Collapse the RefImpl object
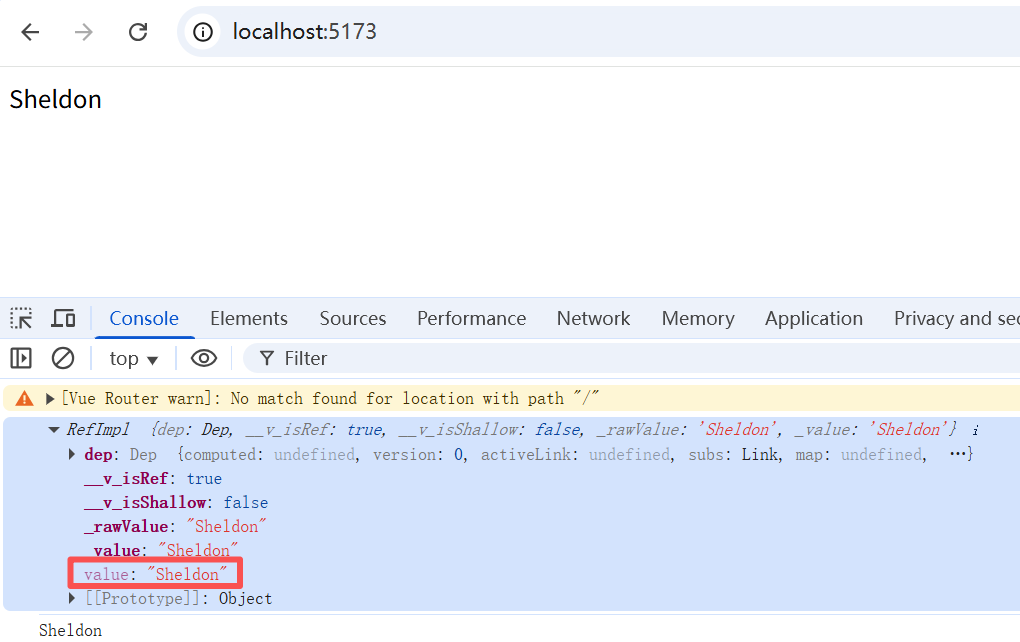Viewport: 1020px width, 642px height. point(54,430)
